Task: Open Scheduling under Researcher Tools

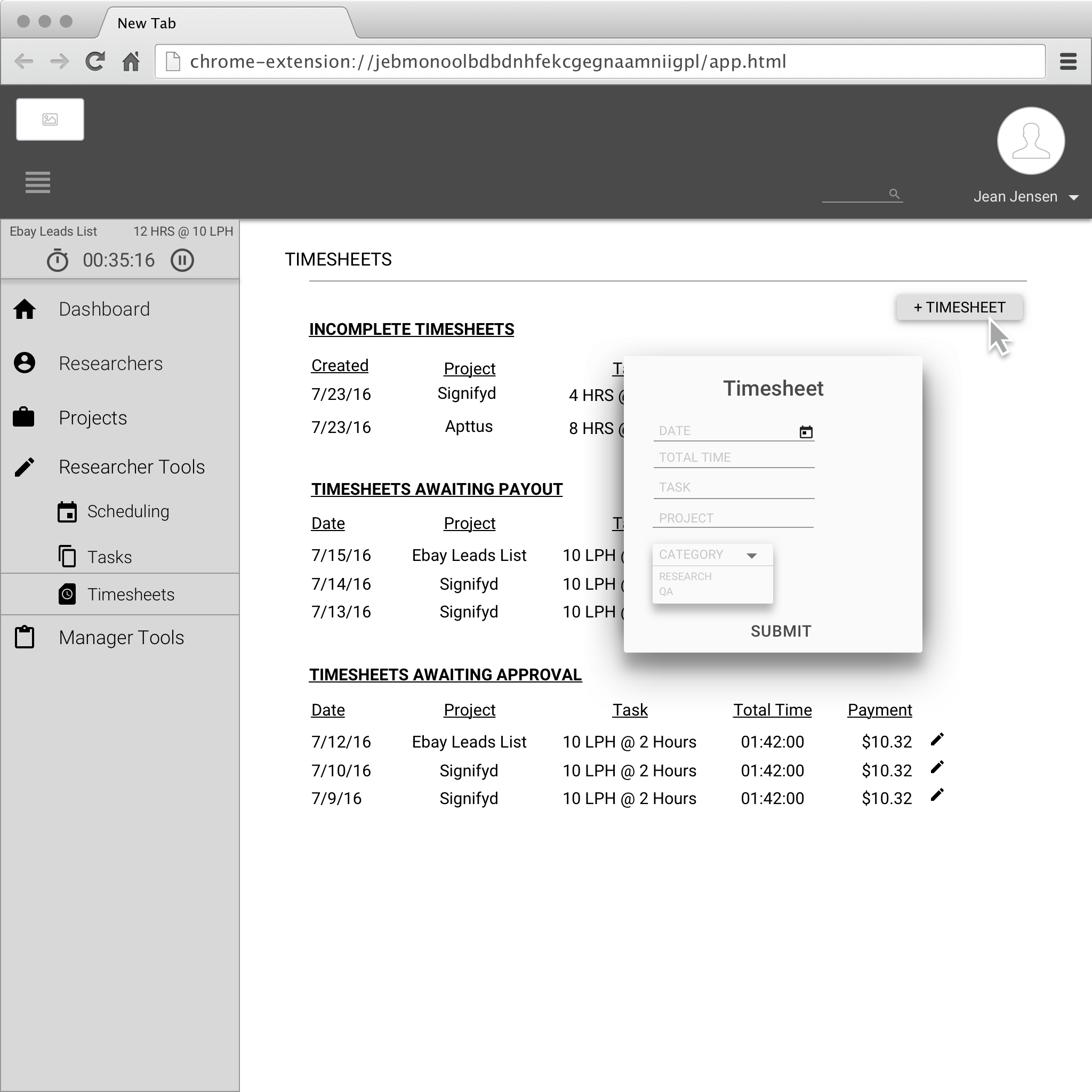Action: (x=128, y=511)
